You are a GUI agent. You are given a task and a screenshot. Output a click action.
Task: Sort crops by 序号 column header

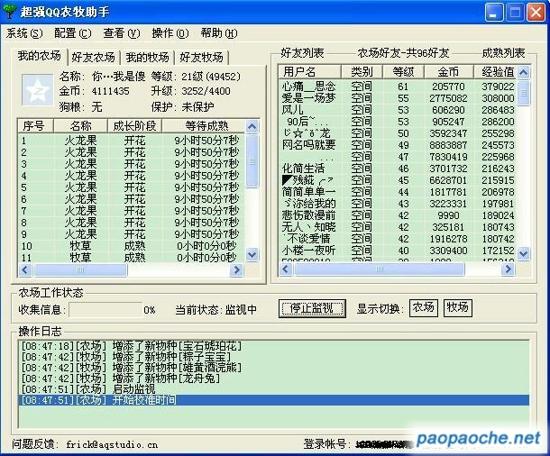pos(35,126)
